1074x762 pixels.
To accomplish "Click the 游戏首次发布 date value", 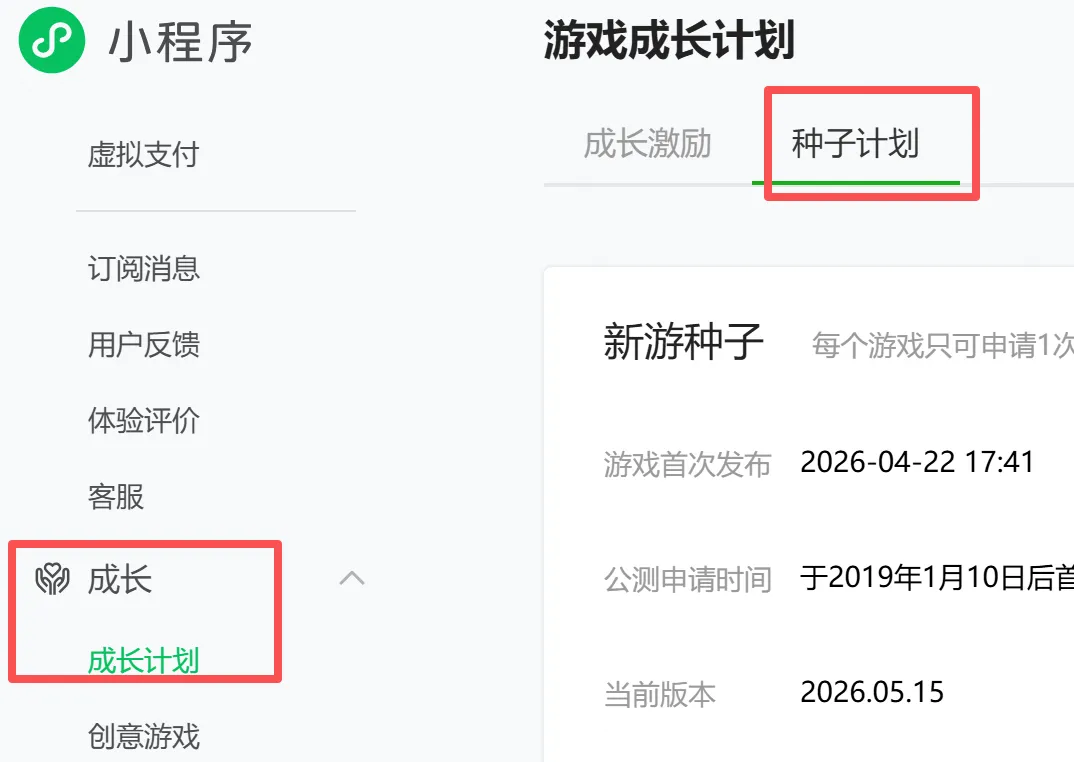I will pyautogui.click(x=917, y=462).
